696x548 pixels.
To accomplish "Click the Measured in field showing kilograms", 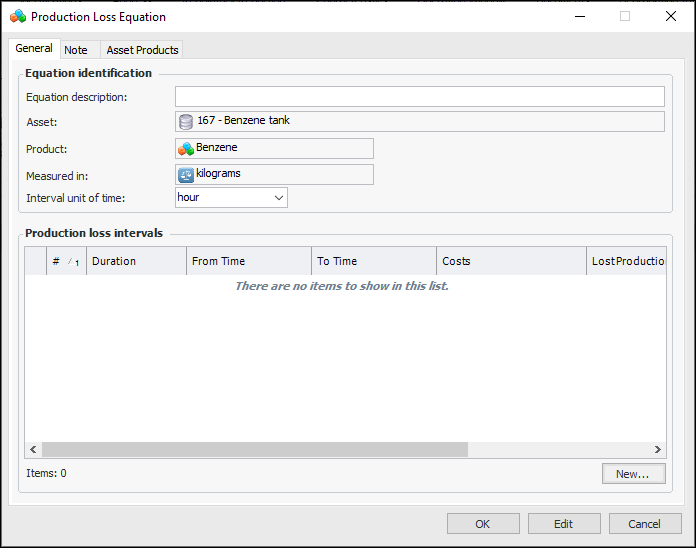I will tap(274, 175).
